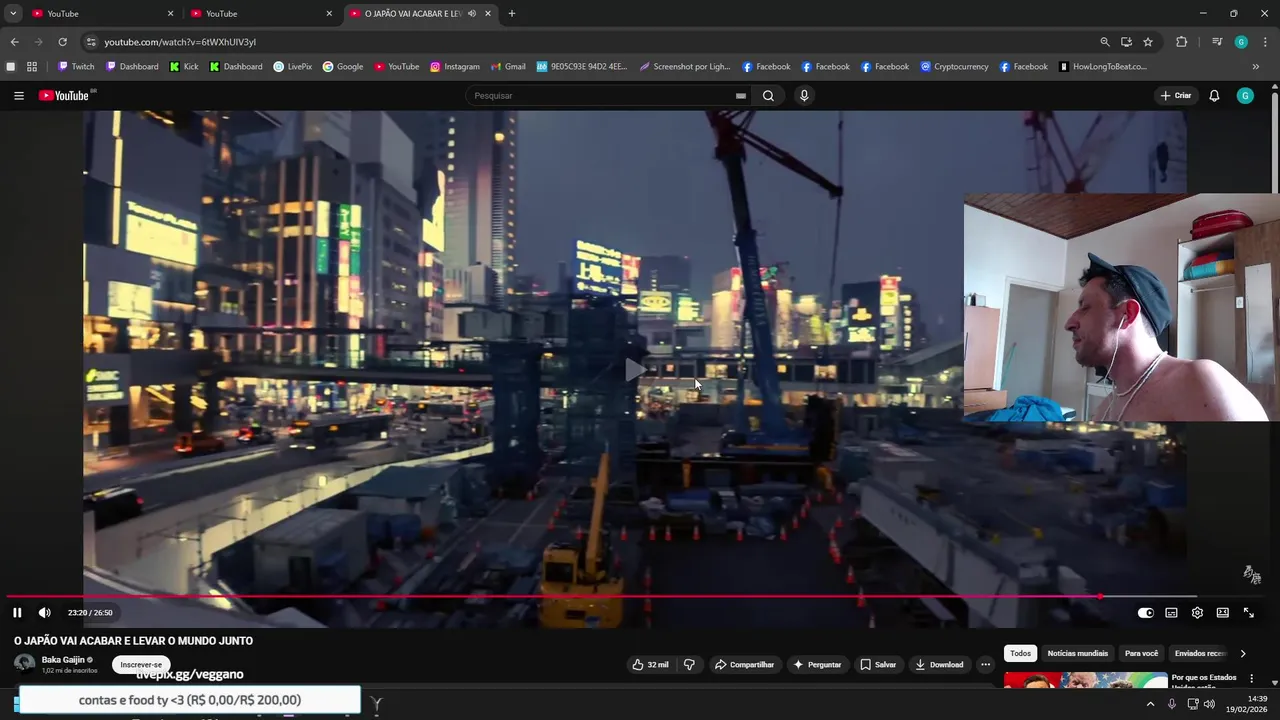1280x720 pixels.
Task: Open the HowLongToBeat bookmark
Action: click(x=1102, y=67)
